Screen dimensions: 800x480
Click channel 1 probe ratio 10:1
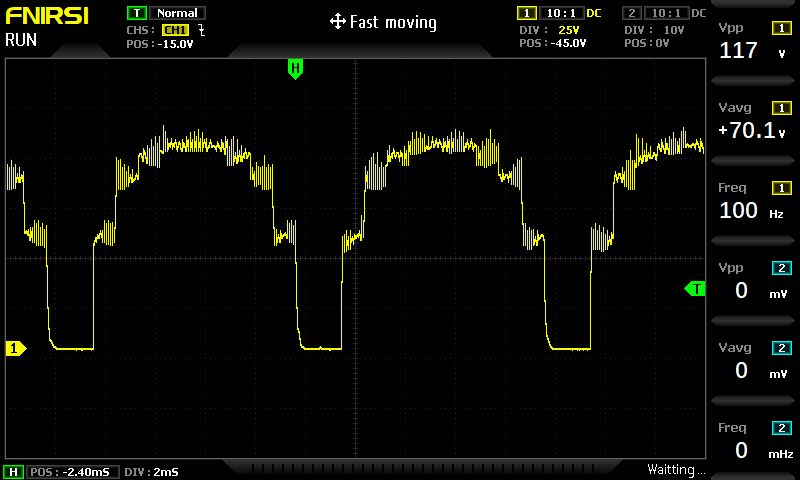[561, 13]
